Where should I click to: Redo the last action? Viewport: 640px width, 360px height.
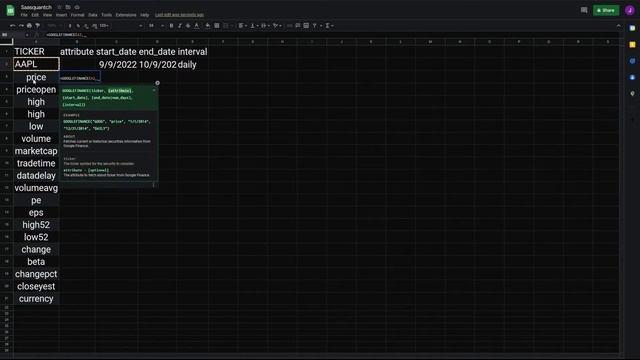click(21, 25)
